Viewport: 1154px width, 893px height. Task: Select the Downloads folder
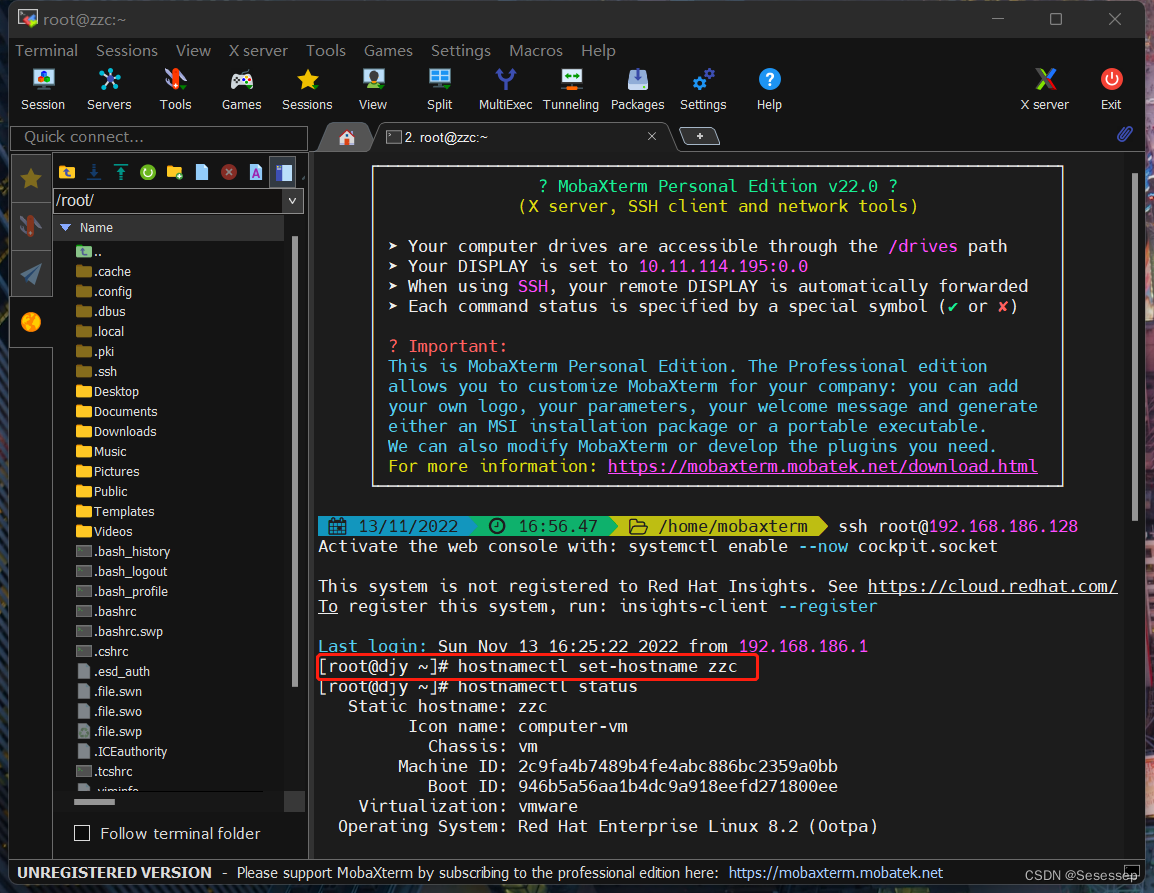point(116,431)
